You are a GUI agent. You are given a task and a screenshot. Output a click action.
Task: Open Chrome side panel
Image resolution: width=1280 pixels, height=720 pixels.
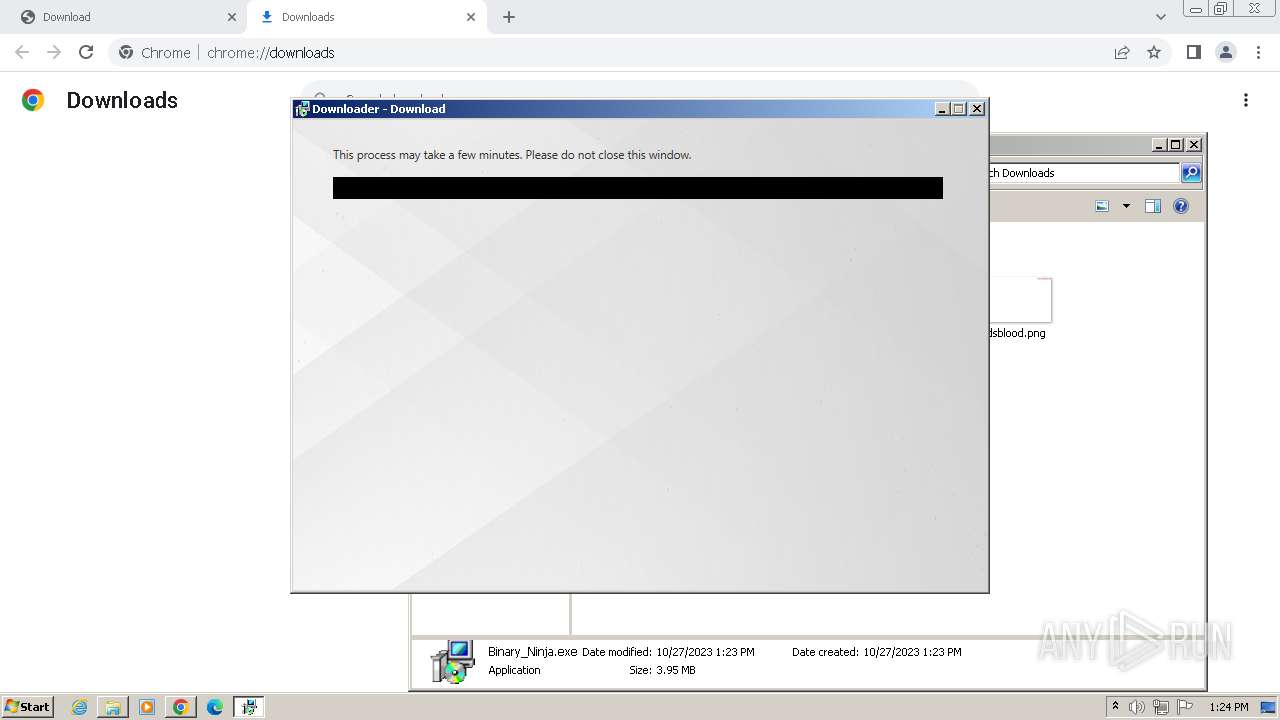point(1193,52)
